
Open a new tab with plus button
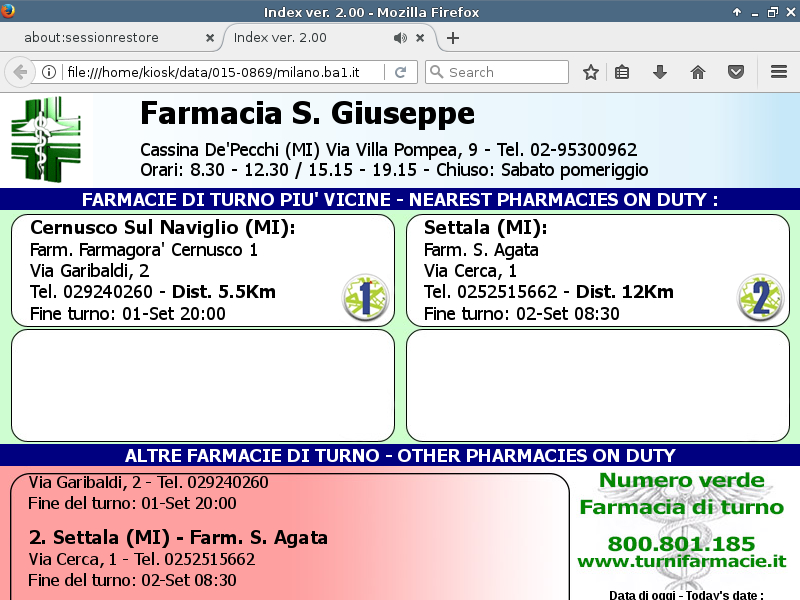pos(453,38)
